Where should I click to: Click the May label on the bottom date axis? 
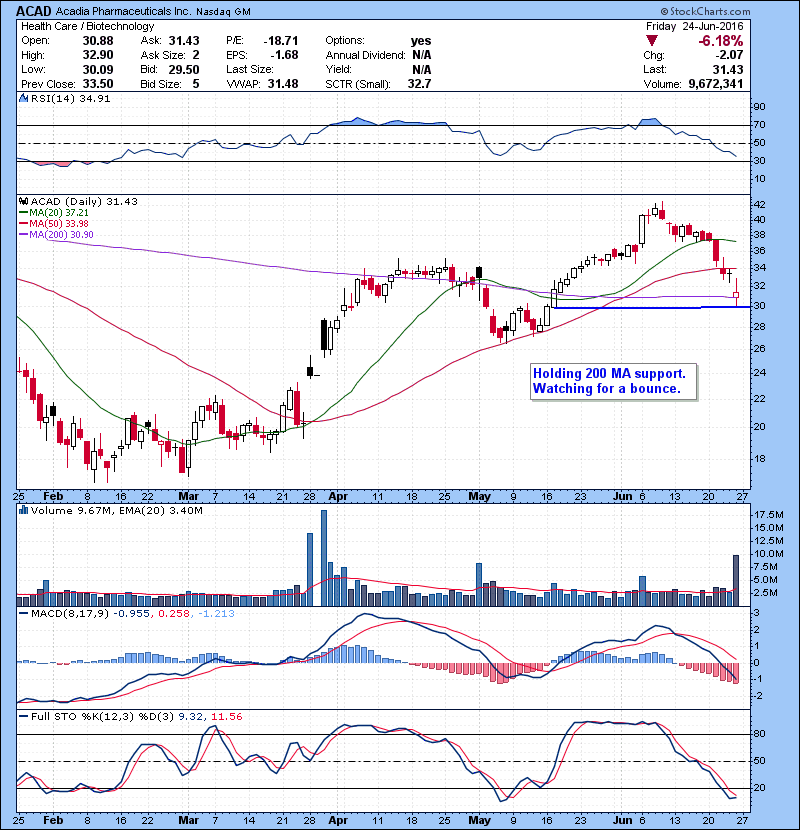pos(479,820)
